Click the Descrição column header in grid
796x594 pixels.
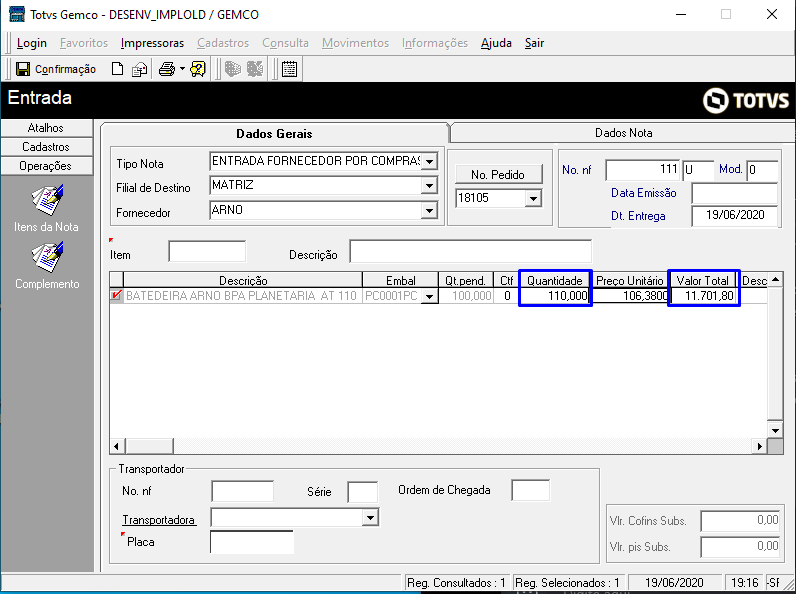coord(243,280)
